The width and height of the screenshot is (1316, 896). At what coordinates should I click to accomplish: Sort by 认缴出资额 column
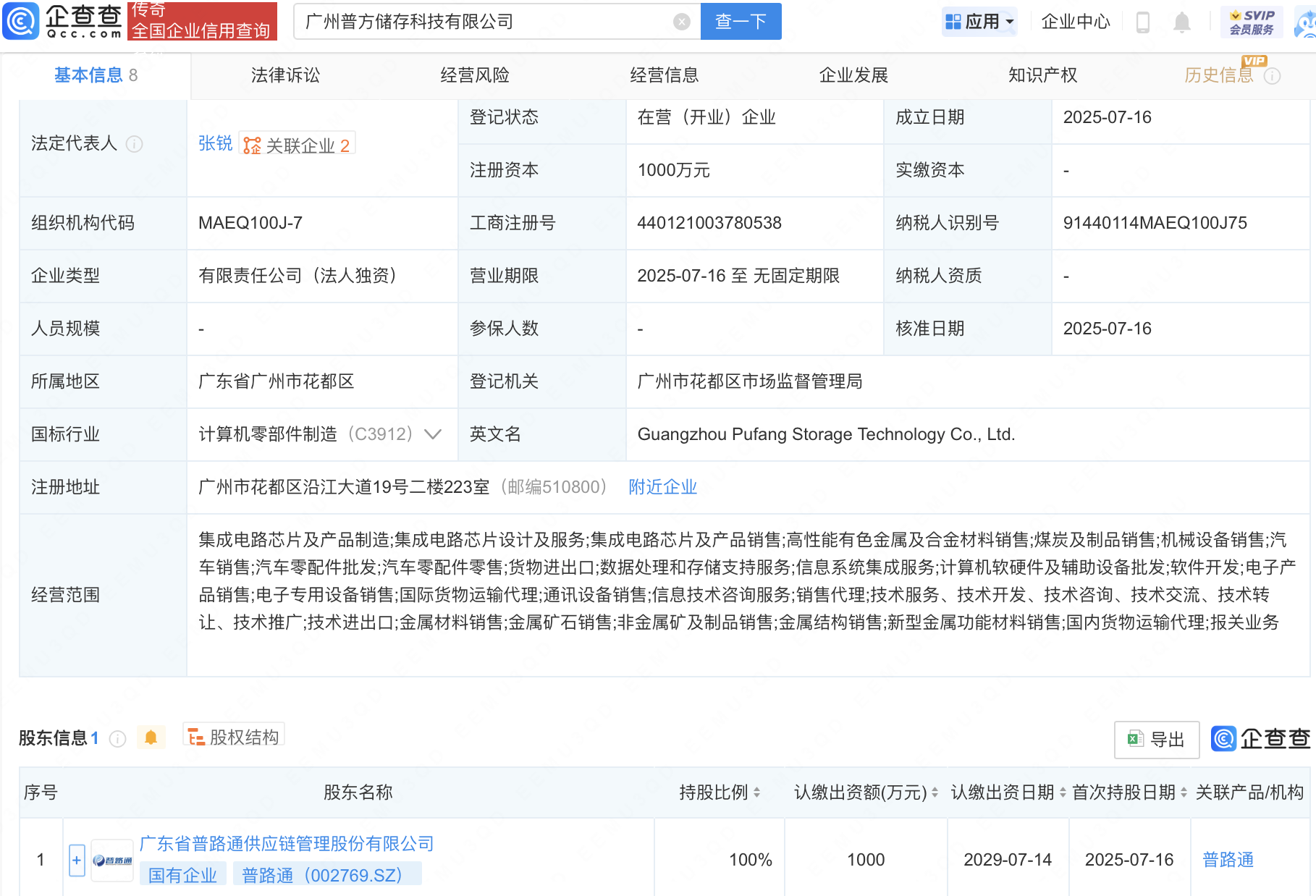pos(935,793)
